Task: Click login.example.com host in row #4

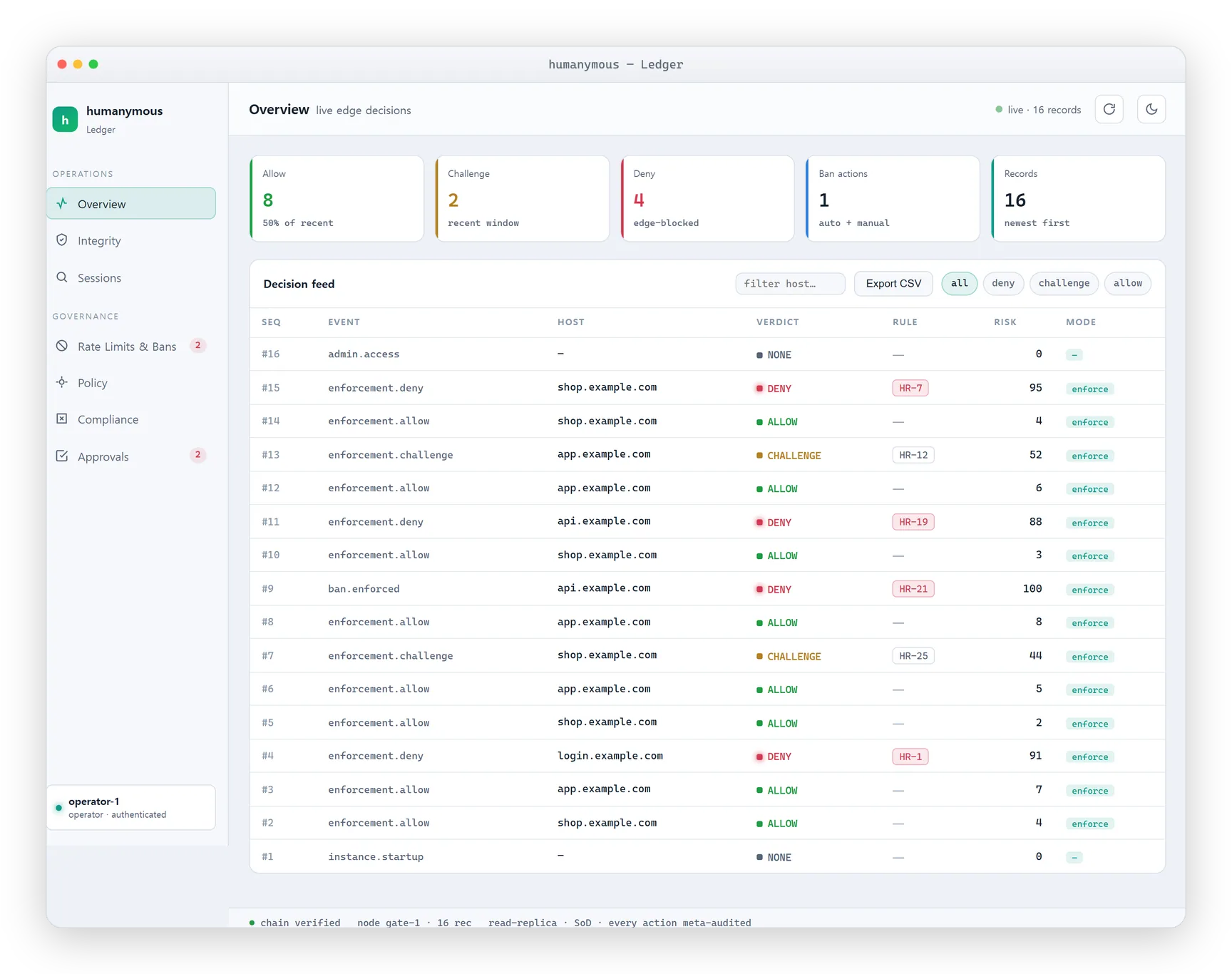Action: point(610,756)
